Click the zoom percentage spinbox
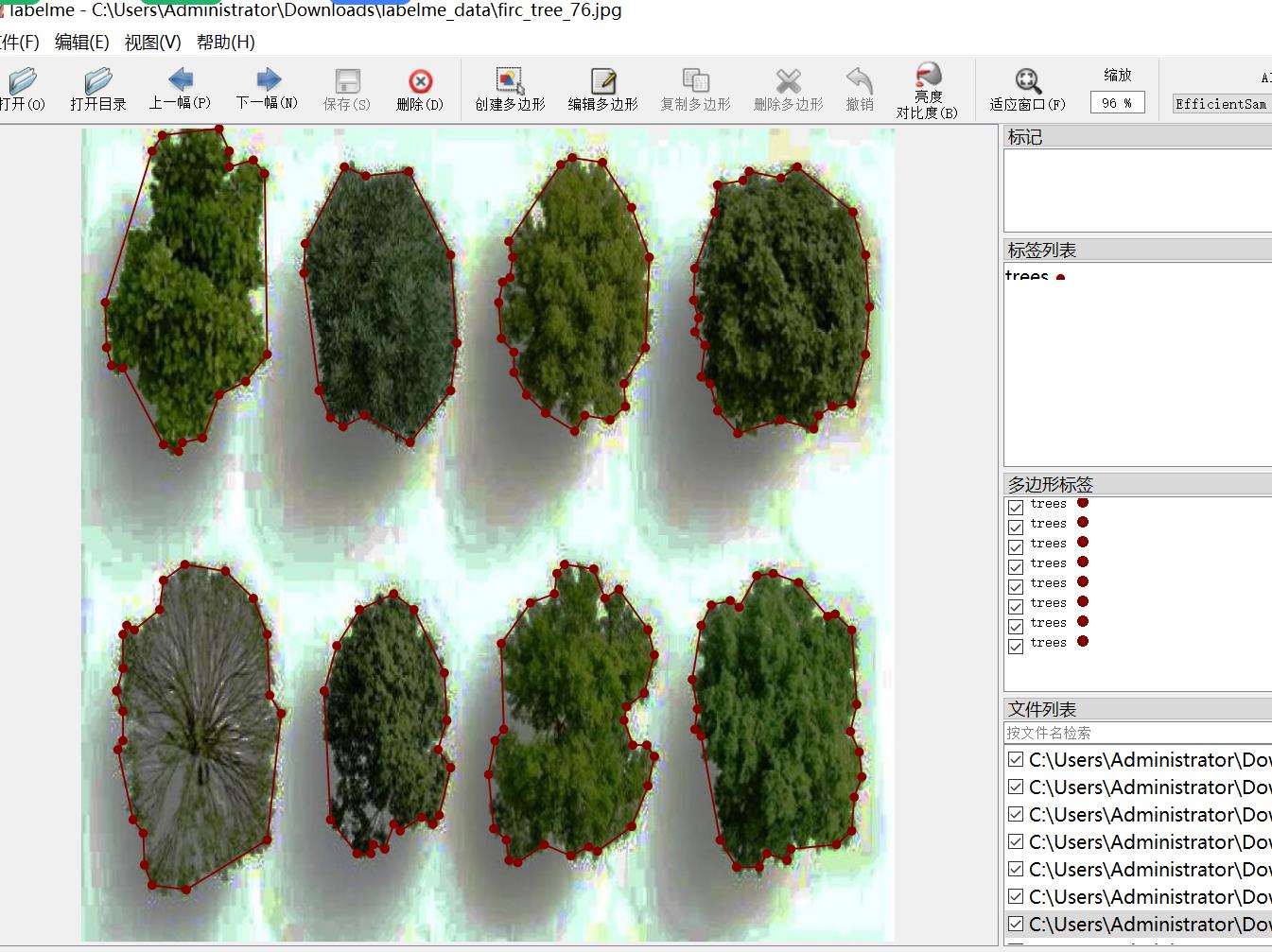1272x952 pixels. click(x=1117, y=103)
